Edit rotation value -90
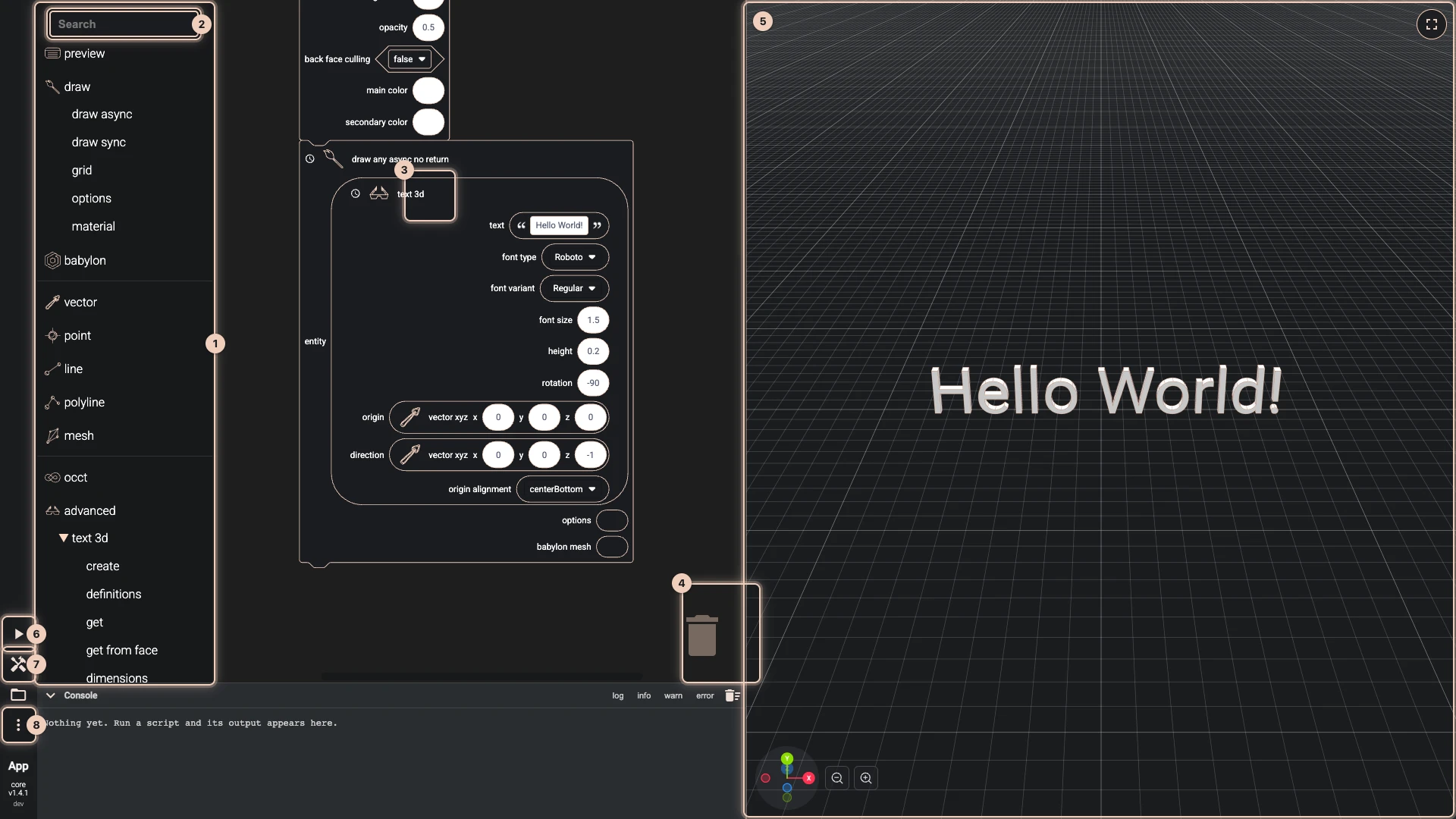The image size is (1456, 819). pos(593,384)
